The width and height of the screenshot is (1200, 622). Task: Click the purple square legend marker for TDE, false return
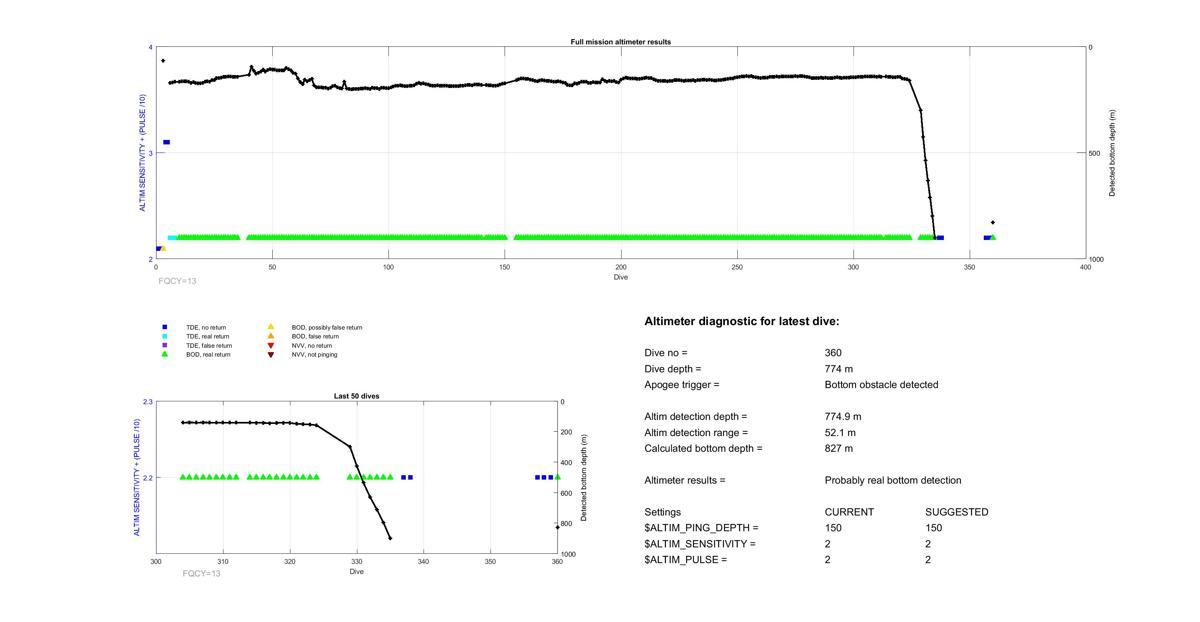tap(165, 345)
